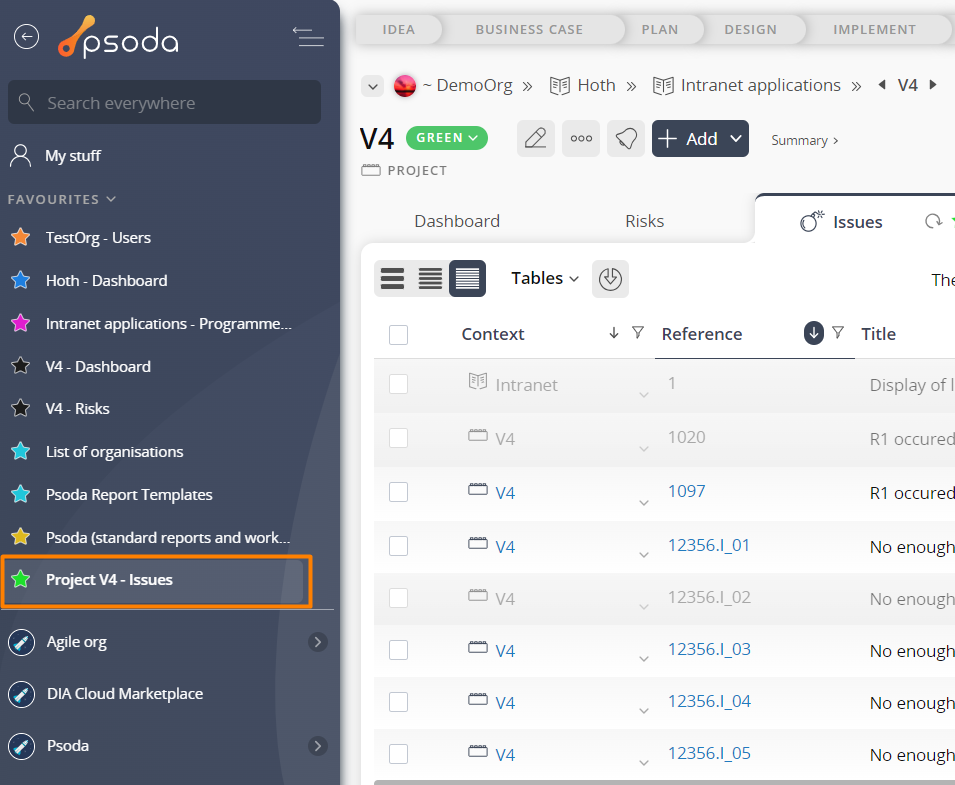Switch to the Risks tab

pyautogui.click(x=644, y=221)
